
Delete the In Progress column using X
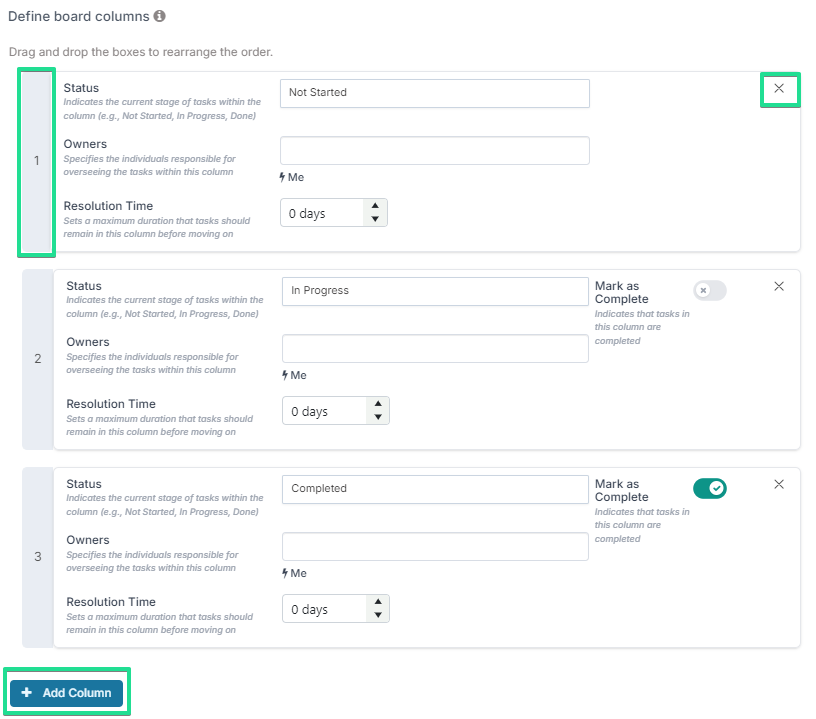click(779, 286)
